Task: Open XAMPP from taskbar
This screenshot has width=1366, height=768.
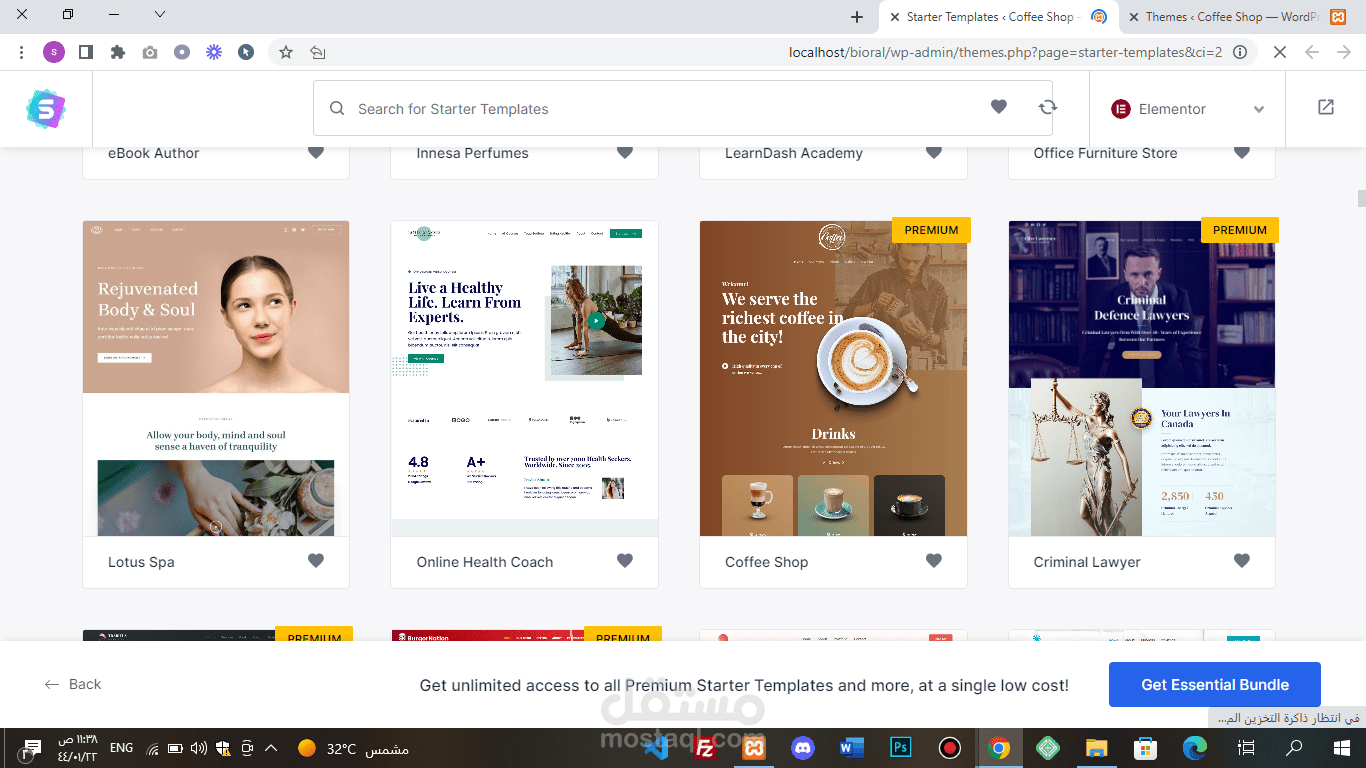Action: (754, 748)
